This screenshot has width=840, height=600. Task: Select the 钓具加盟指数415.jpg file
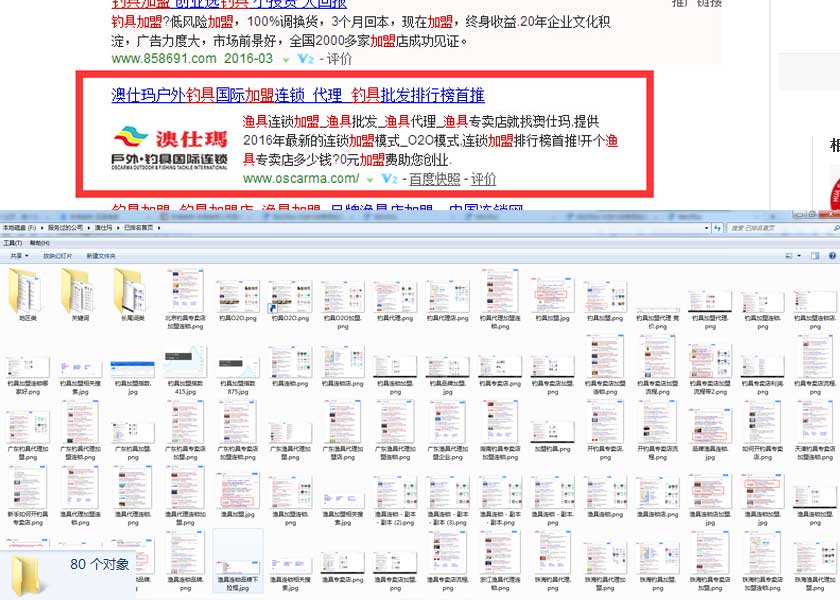[185, 370]
